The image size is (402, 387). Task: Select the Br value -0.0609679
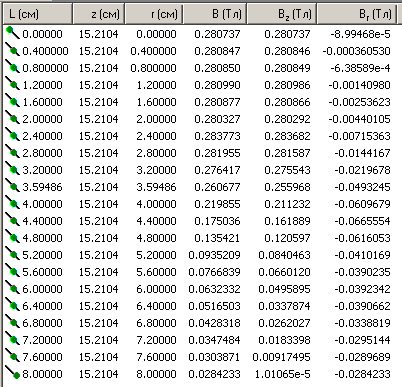point(362,204)
